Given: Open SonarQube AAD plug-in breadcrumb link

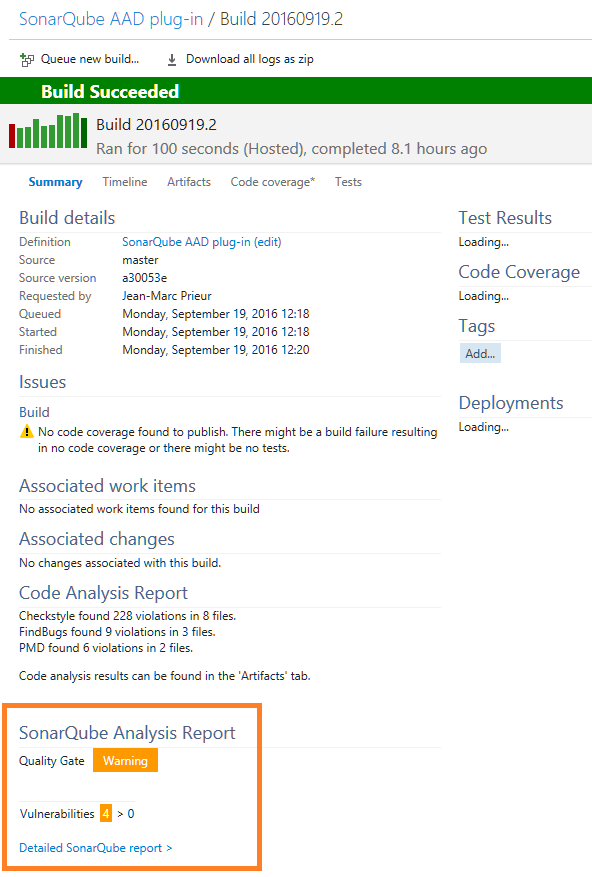Looking at the screenshot, I should pyautogui.click(x=111, y=19).
